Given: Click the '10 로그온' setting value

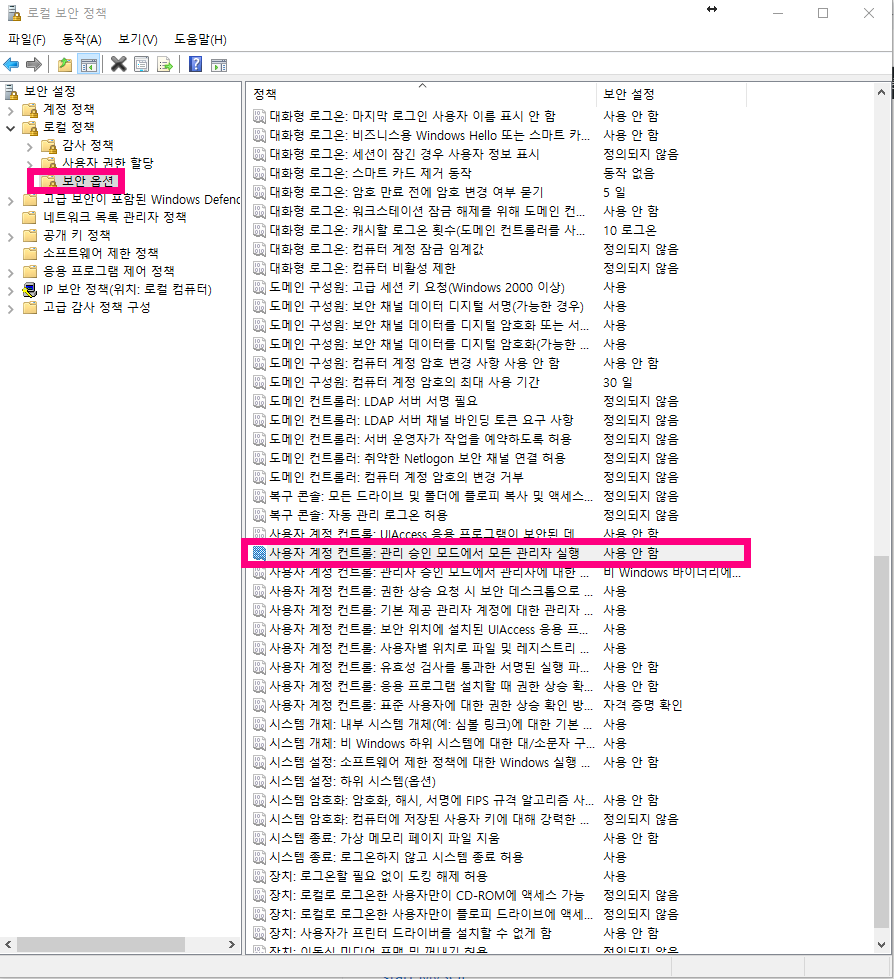Looking at the screenshot, I should click(x=630, y=230).
